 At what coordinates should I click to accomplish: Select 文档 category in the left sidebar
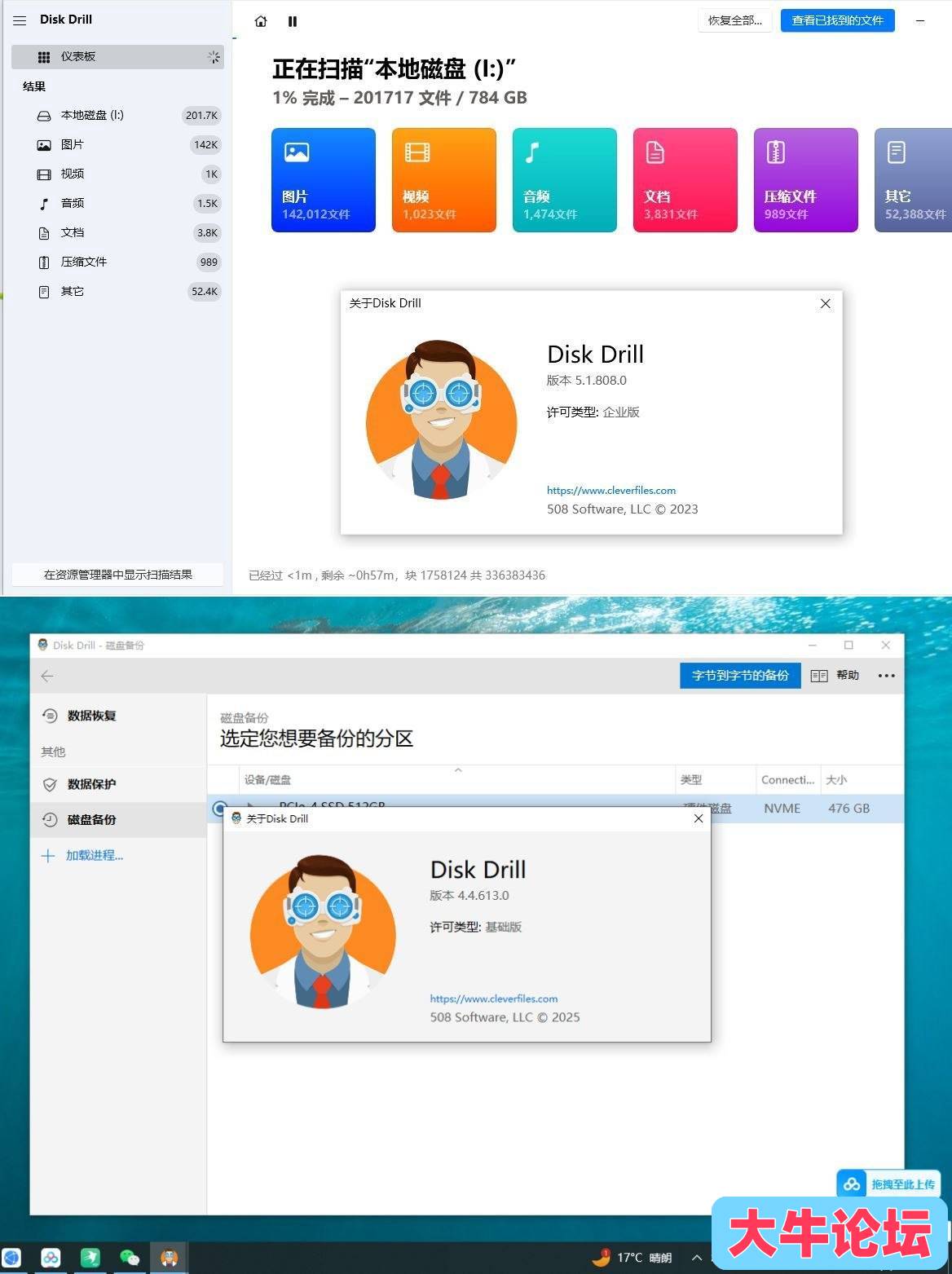tap(117, 232)
